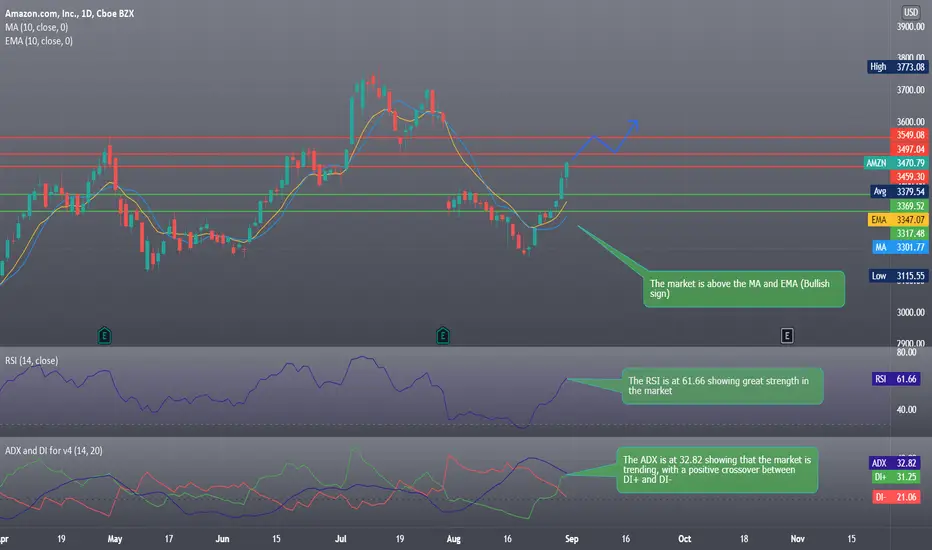This screenshot has height=550, width=932.
Task: Click the RSI 80.00 axis tick
Action: pos(906,352)
